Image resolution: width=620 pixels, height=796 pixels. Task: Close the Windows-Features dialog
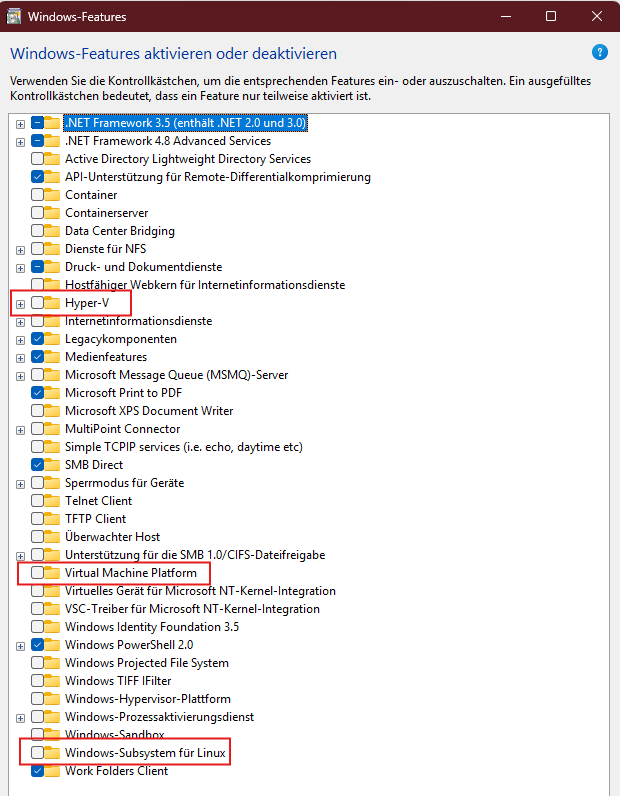(x=597, y=16)
